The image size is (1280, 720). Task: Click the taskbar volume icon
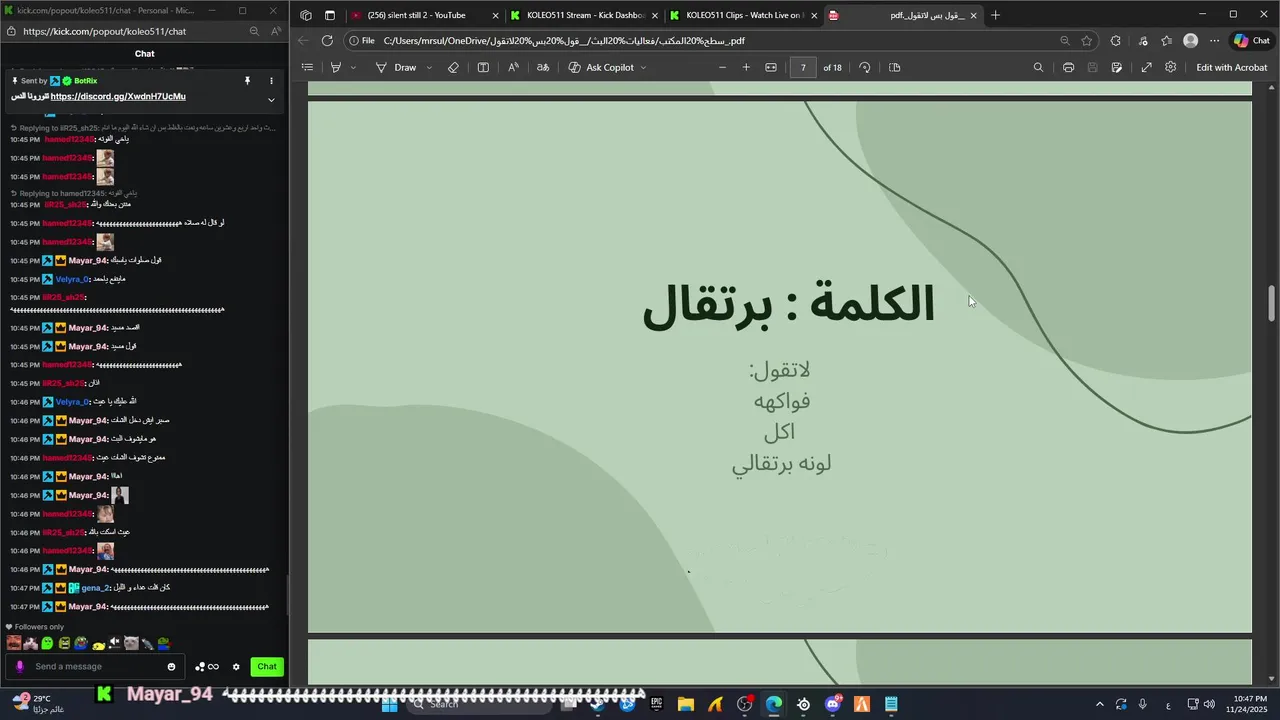1209,704
